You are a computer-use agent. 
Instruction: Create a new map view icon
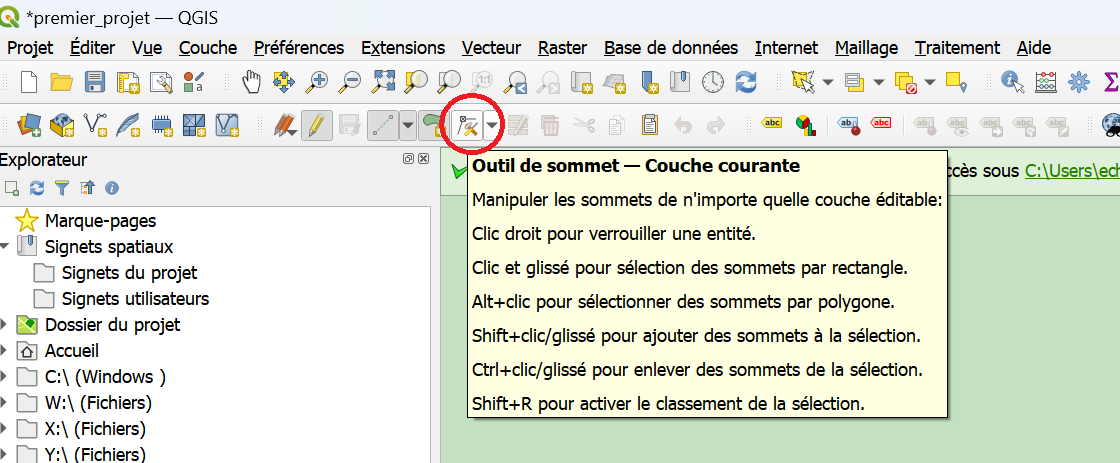(583, 82)
